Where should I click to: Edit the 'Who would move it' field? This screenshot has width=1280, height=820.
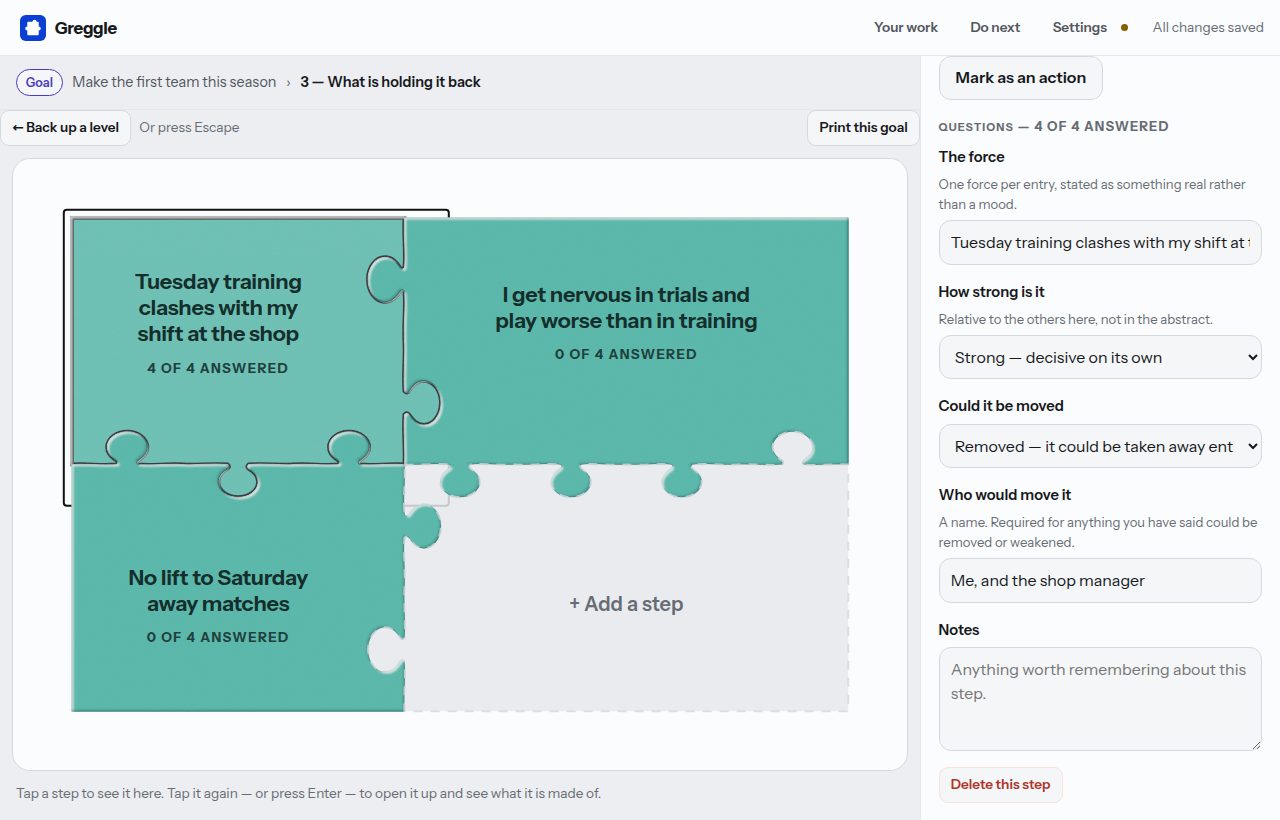tap(1100, 581)
